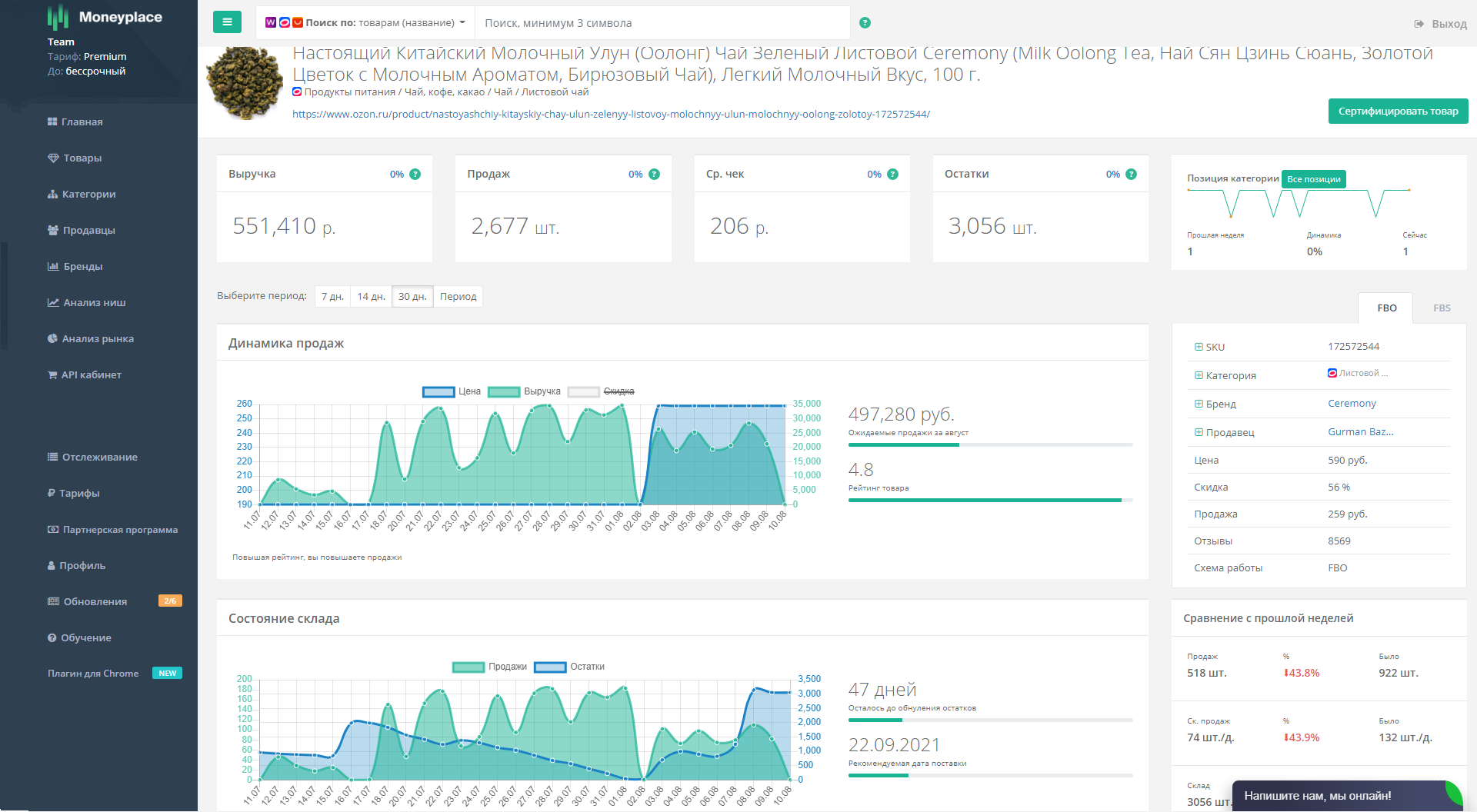Click the Moneyplace logo
1477x812 pixels.
click(x=105, y=17)
